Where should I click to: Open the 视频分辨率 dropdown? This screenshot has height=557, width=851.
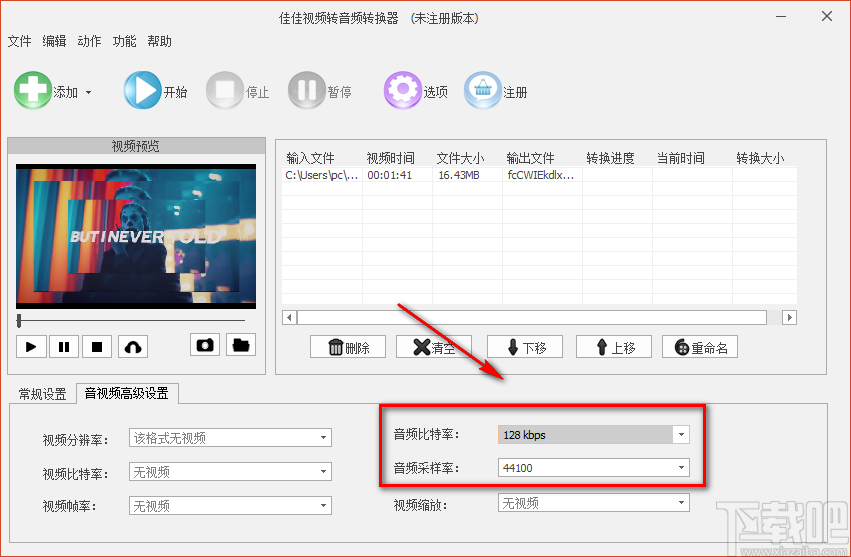[230, 438]
